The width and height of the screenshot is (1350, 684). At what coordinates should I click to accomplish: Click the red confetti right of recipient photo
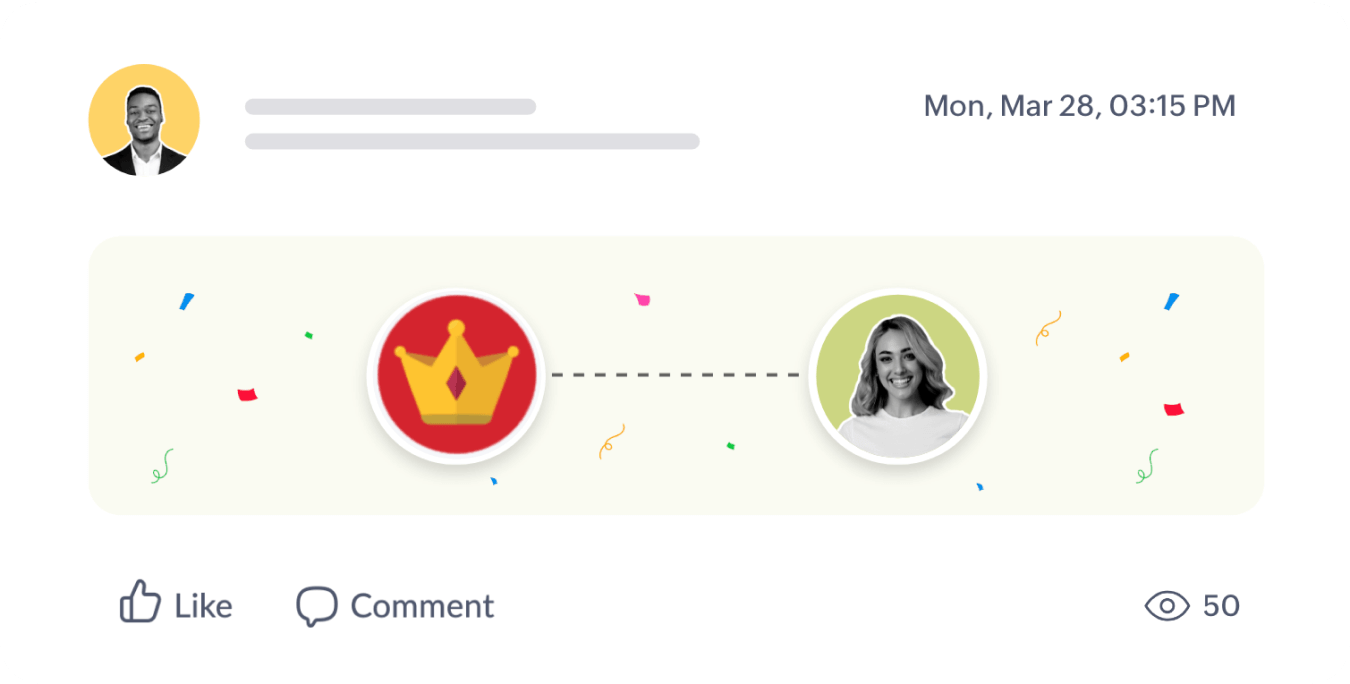1173,409
